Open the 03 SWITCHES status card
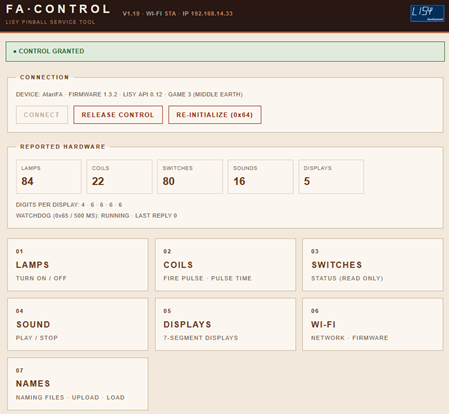Viewport: 449px width, 414px height. [x=373, y=265]
